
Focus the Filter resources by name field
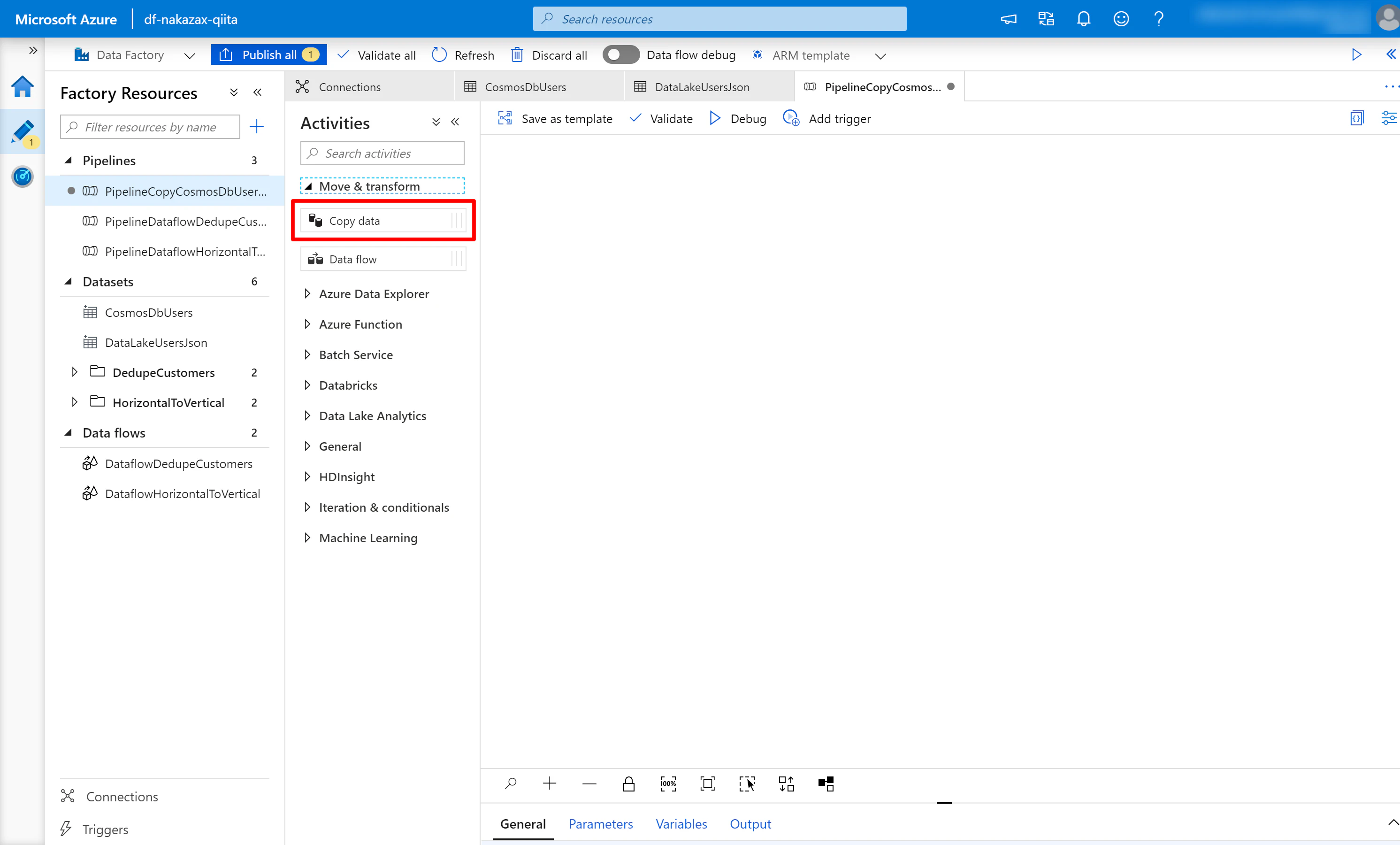pyautogui.click(x=150, y=127)
